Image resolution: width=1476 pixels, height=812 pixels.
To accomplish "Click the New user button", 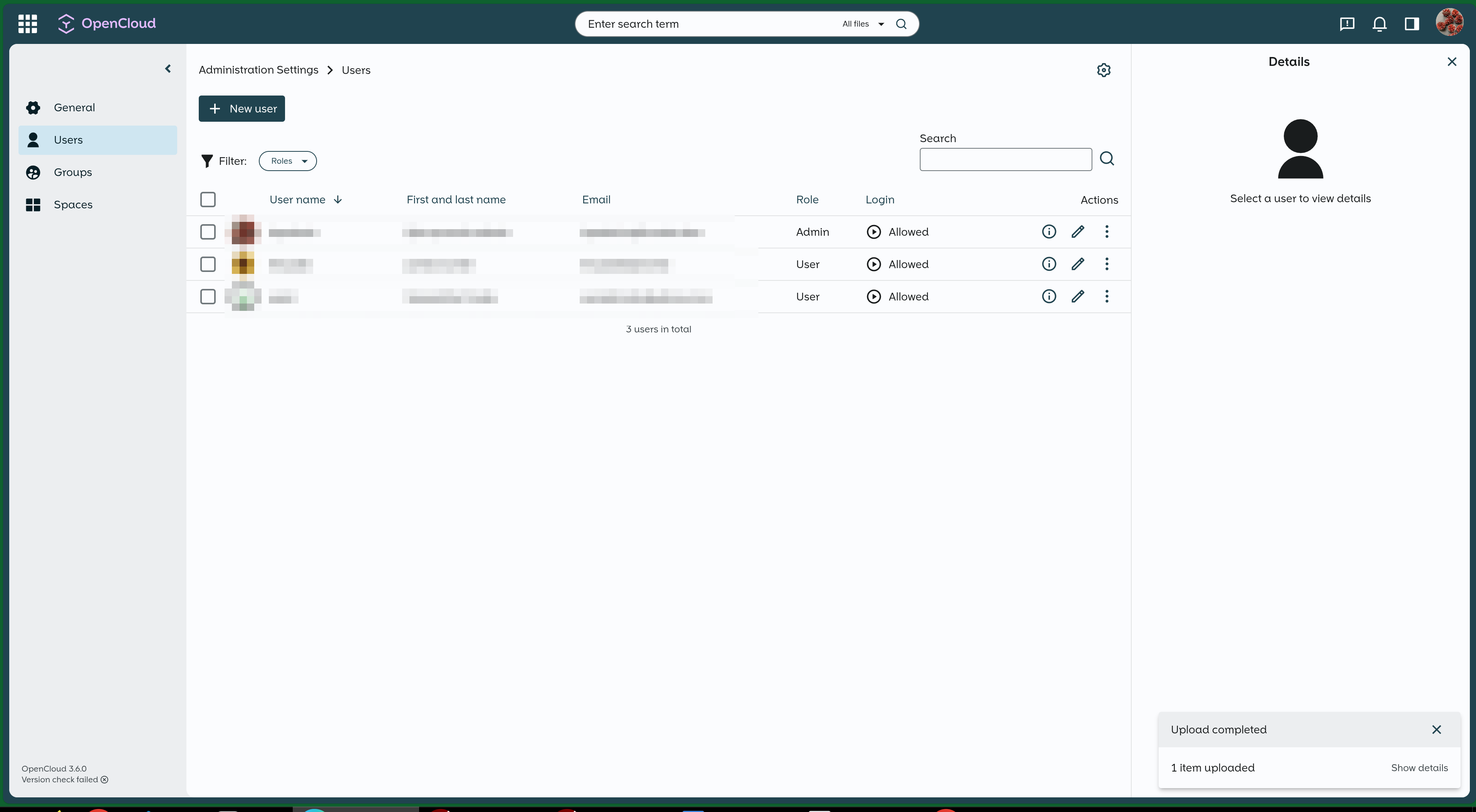I will [x=242, y=109].
